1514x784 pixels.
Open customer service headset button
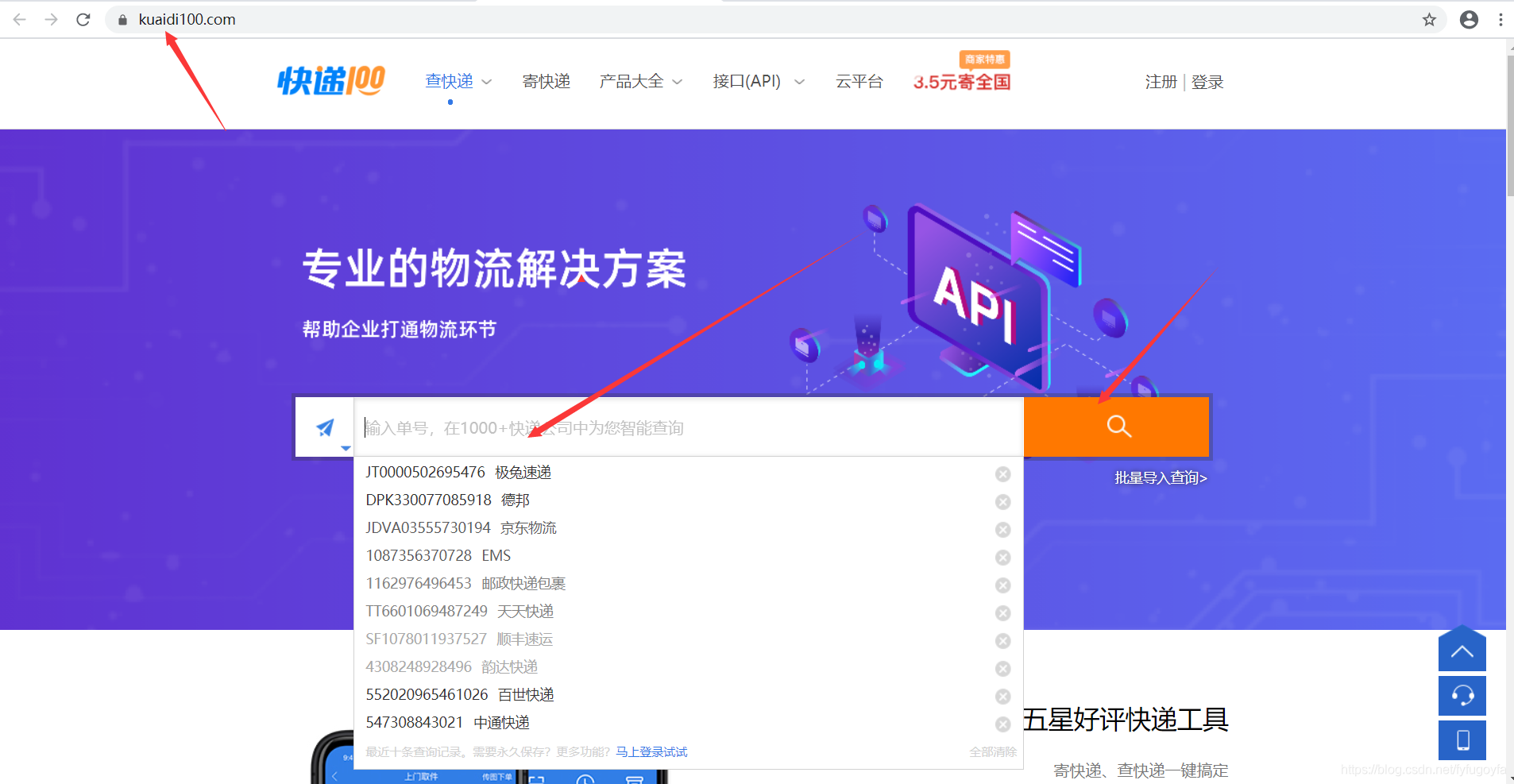(x=1462, y=696)
